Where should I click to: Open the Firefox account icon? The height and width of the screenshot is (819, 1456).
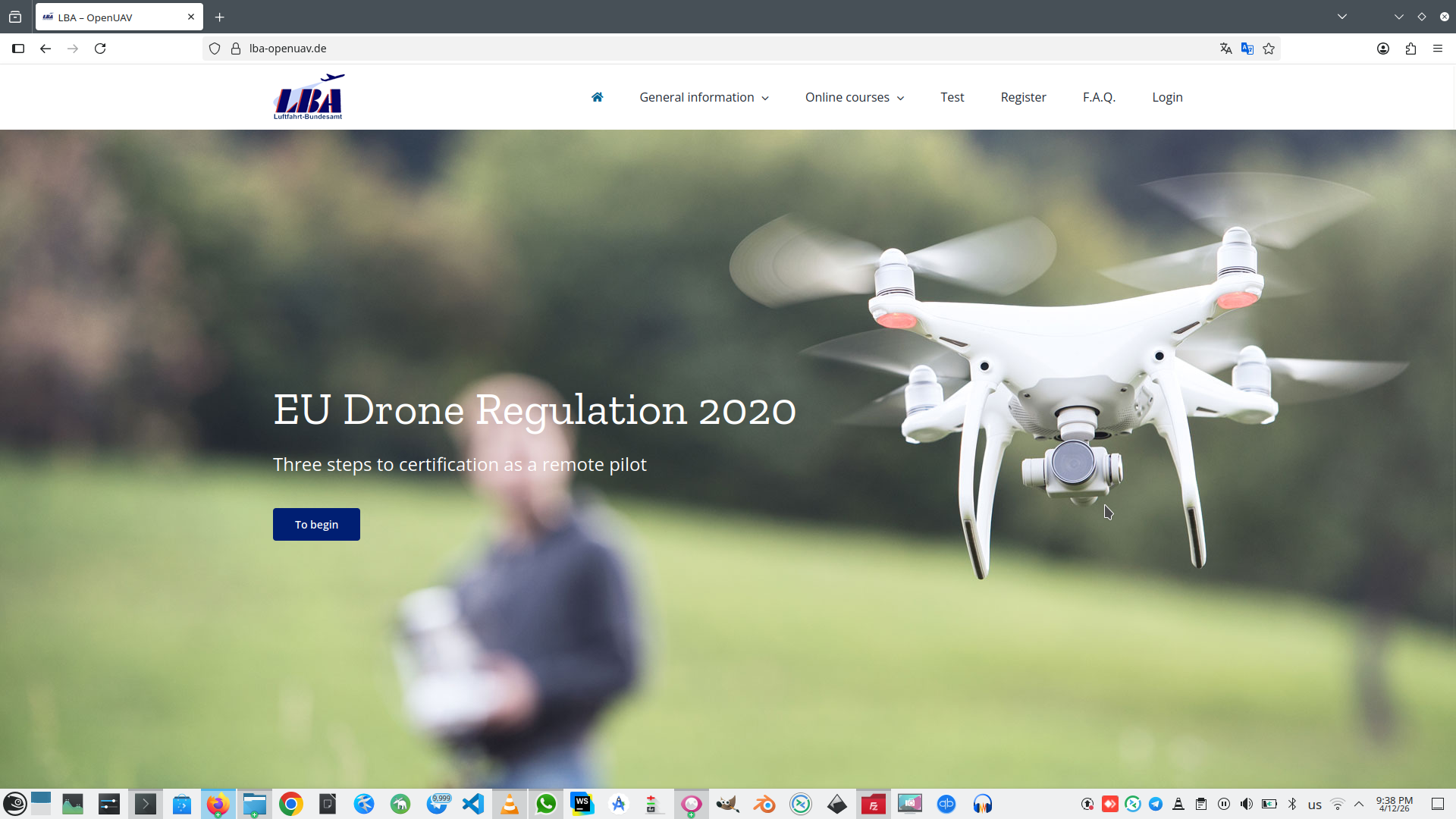pyautogui.click(x=1383, y=49)
